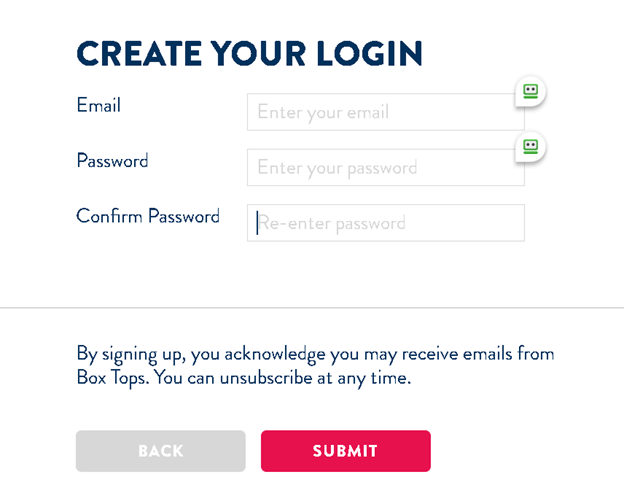Click the email acknowledgment disclaimer paragraph
Viewport: 624px width, 504px height.
click(x=315, y=366)
